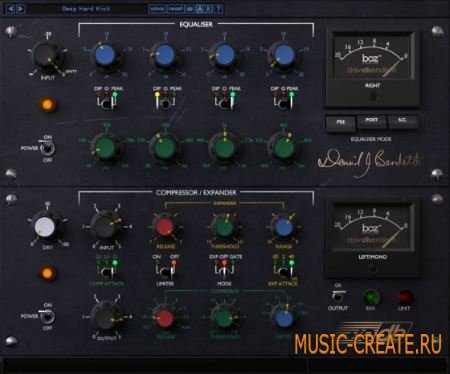This screenshot has height=374, width=450.
Task: Select the A comparison state button
Action: pos(199,9)
